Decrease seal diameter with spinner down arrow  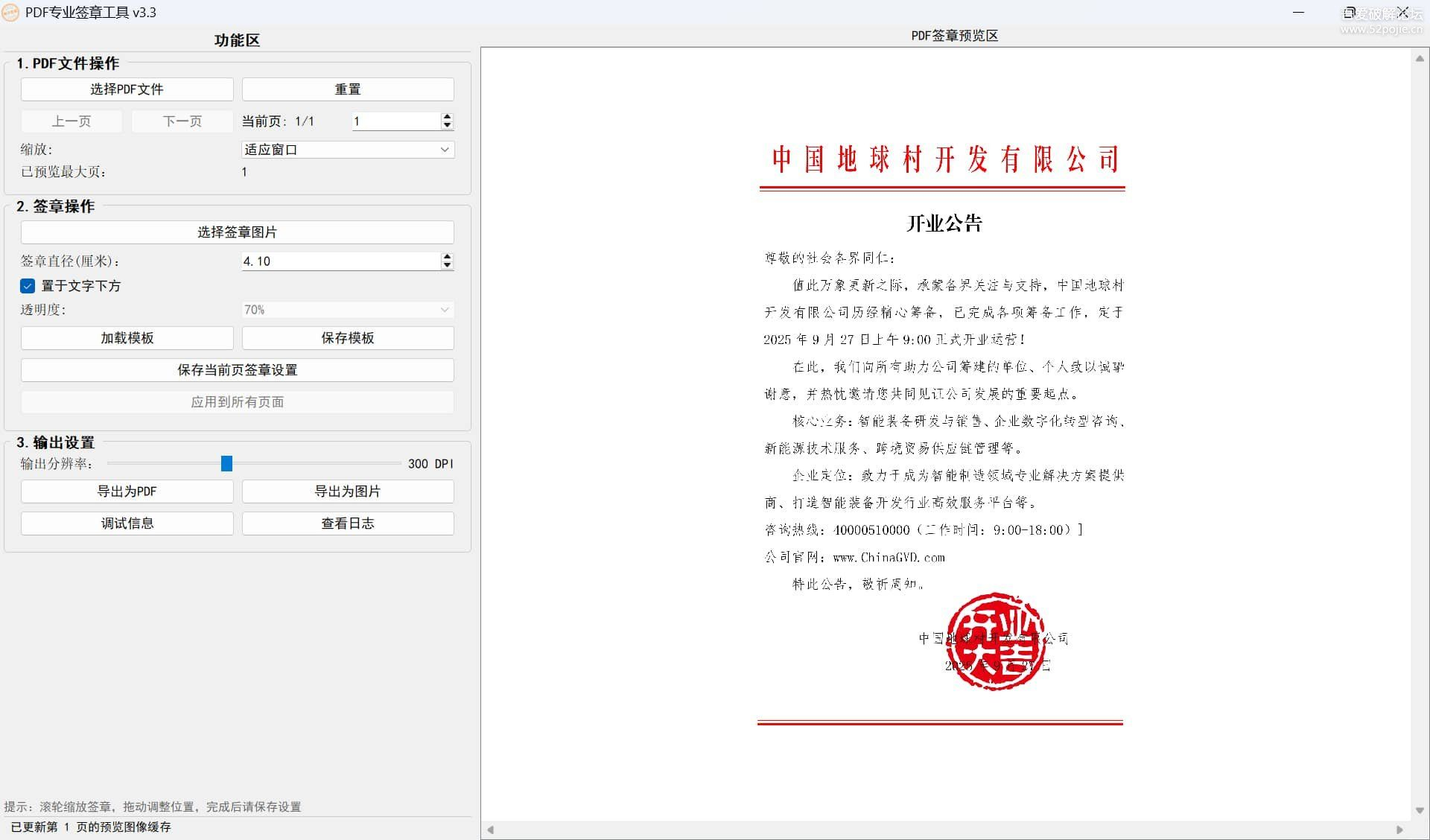click(447, 265)
